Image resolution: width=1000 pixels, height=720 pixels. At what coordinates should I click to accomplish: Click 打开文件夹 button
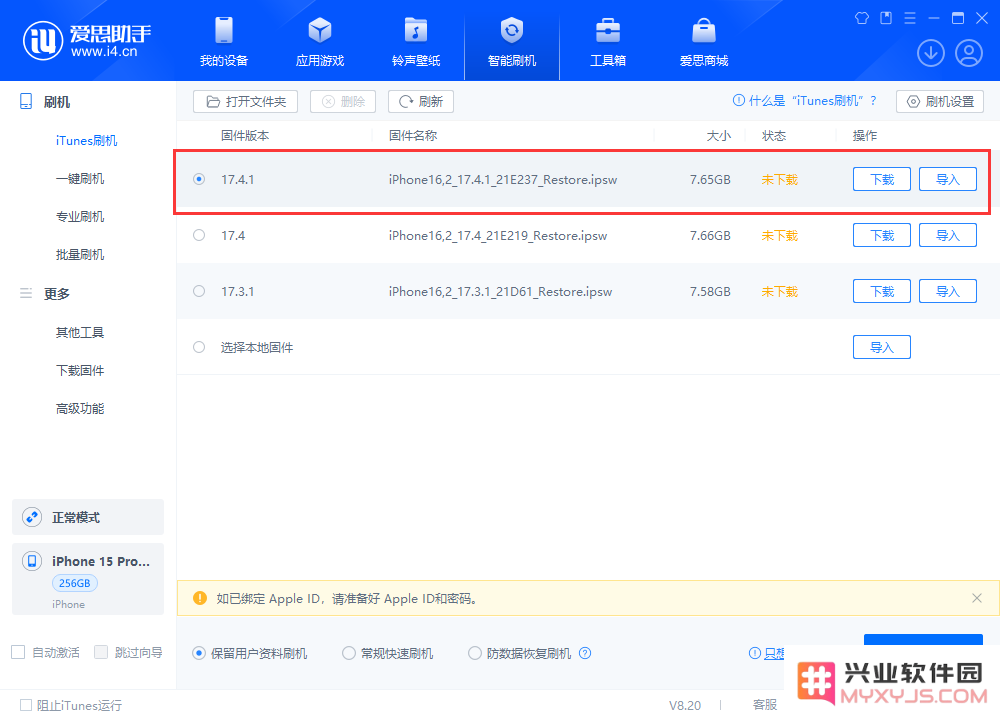click(x=246, y=101)
